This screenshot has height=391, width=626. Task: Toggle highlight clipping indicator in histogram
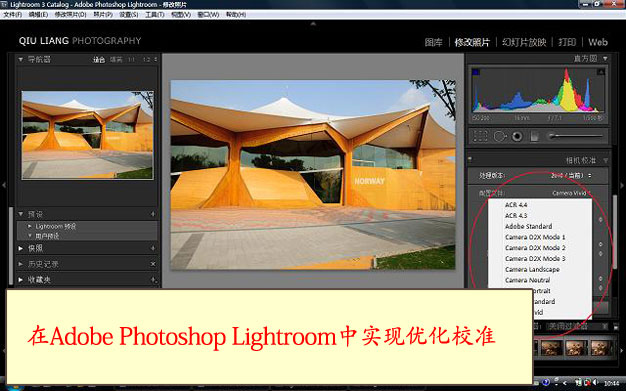pyautogui.click(x=600, y=72)
